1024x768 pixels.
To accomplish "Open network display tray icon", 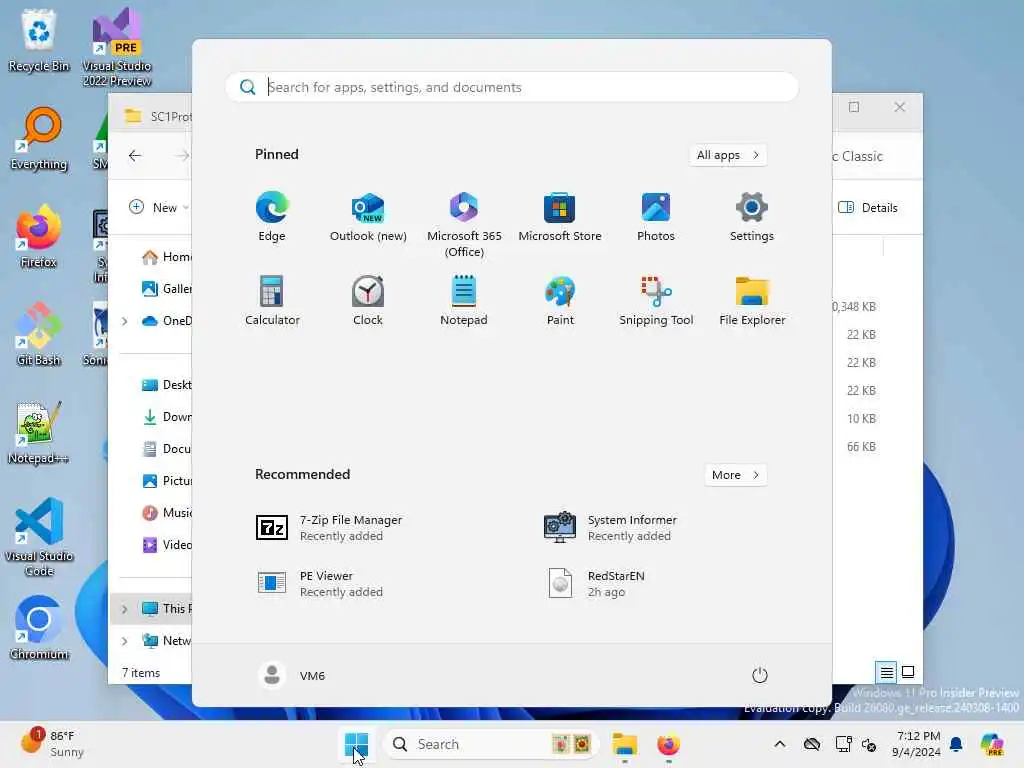I will [x=843, y=744].
